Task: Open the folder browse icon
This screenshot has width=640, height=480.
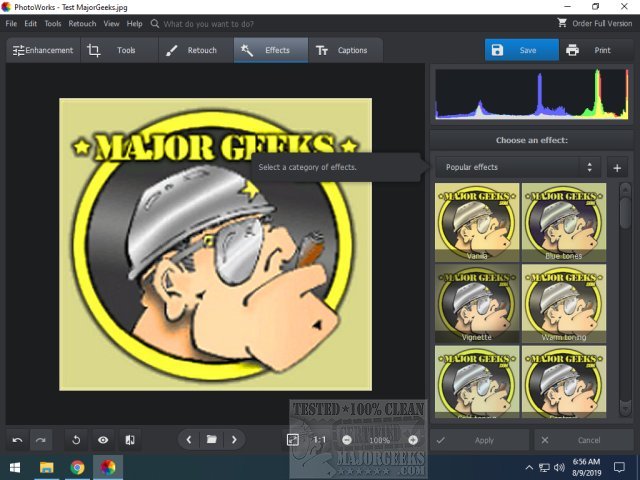Action: (x=212, y=439)
